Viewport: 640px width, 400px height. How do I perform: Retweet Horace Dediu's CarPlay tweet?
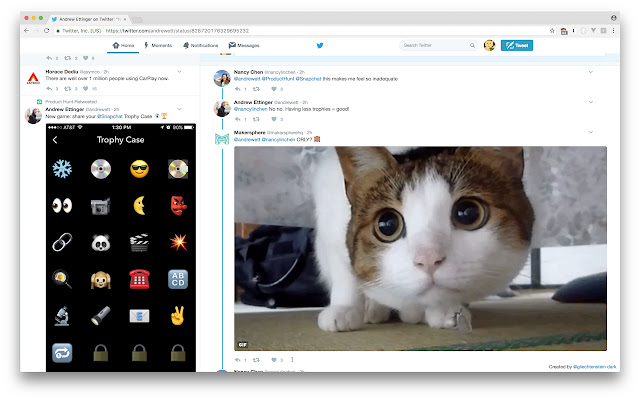(x=68, y=89)
